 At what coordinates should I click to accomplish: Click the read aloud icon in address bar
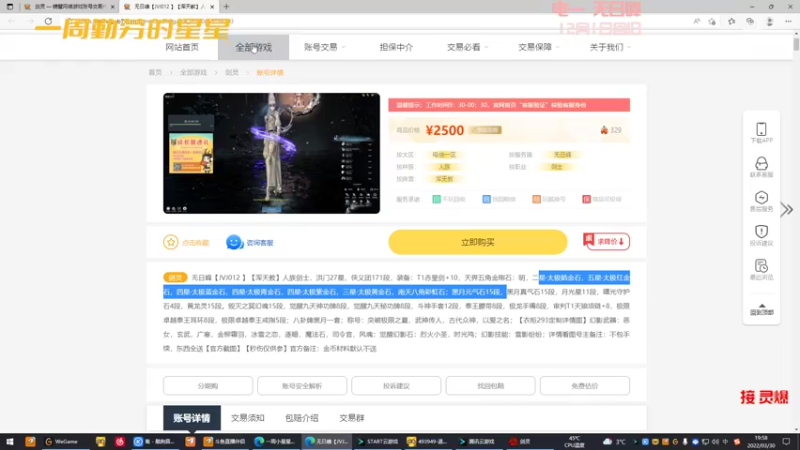[696, 21]
